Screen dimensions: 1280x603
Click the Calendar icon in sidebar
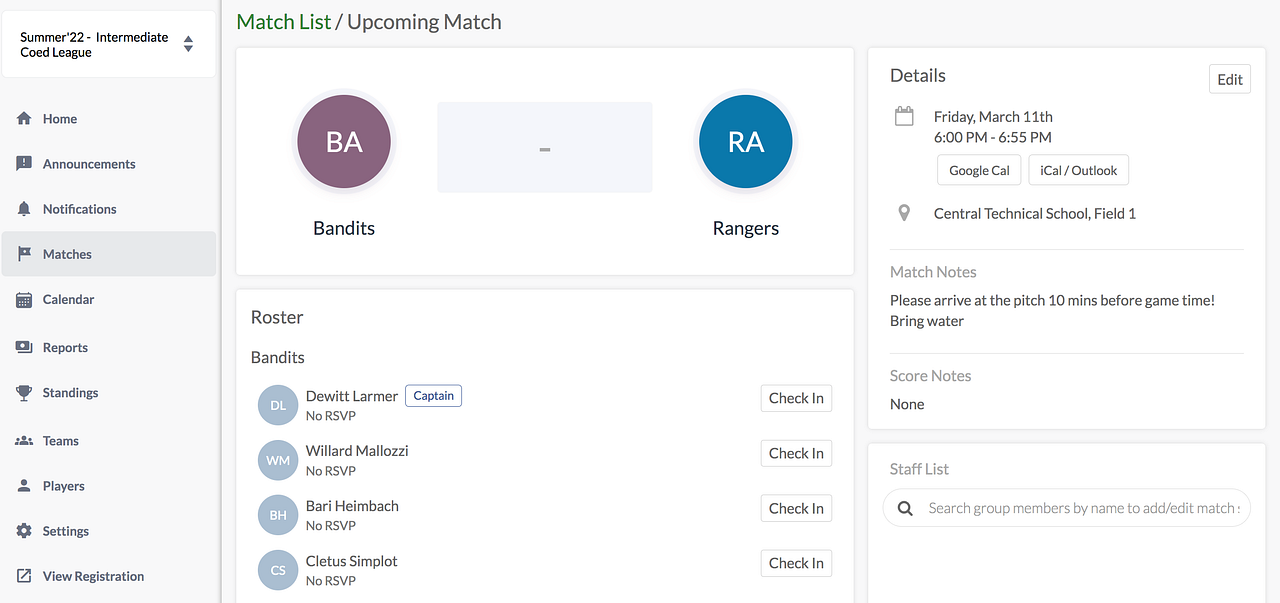[x=24, y=299]
